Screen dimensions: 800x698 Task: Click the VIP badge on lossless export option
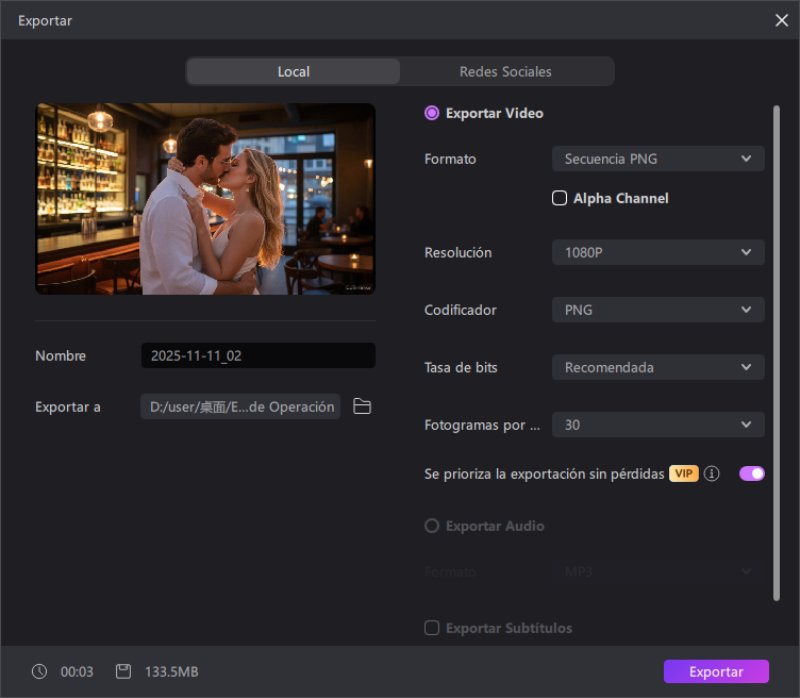tap(683, 473)
